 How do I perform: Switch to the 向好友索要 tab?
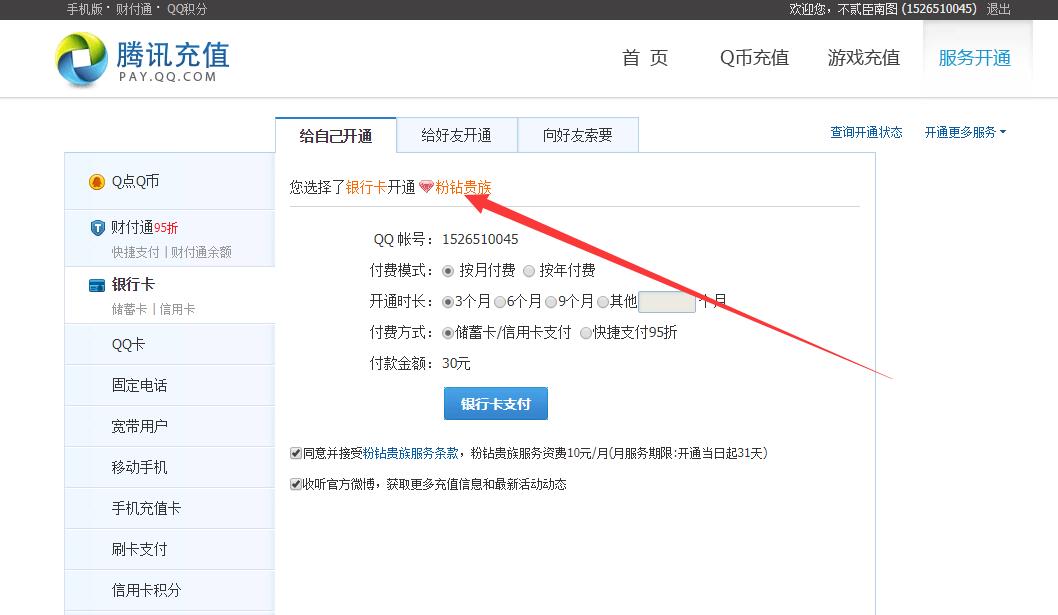point(577,134)
